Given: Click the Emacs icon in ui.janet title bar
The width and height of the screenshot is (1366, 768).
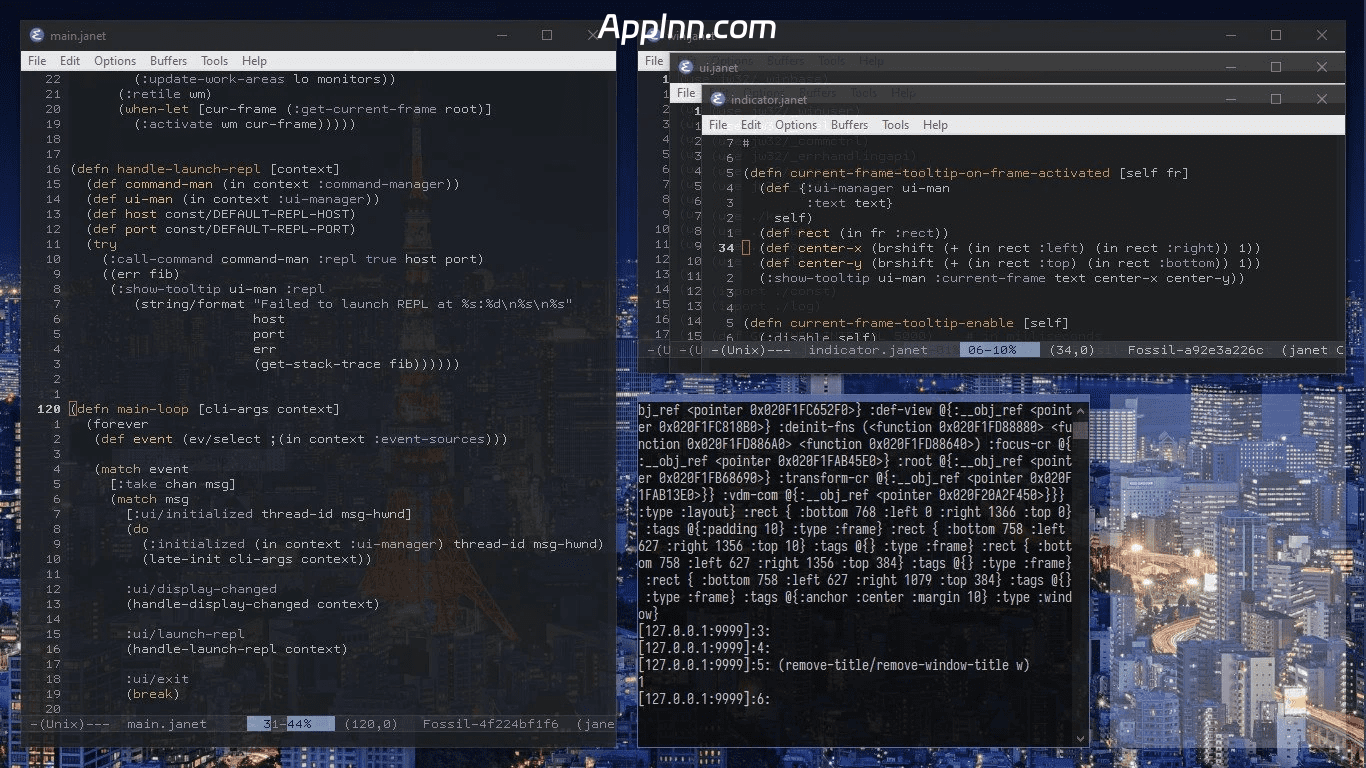Looking at the screenshot, I should click(686, 67).
